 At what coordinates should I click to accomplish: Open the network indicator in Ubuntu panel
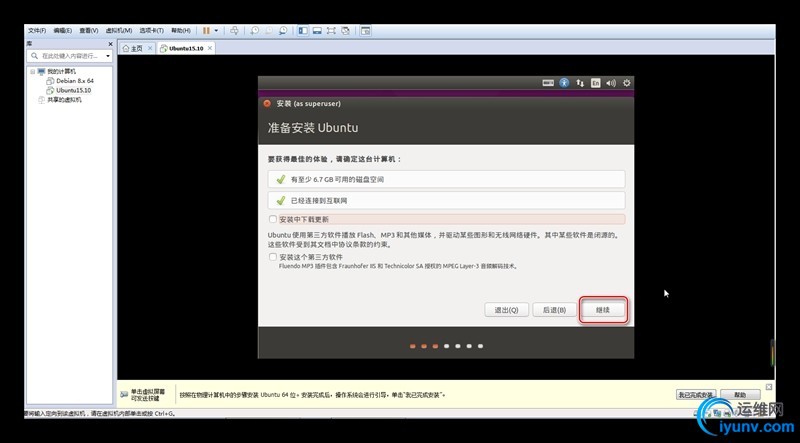pyautogui.click(x=580, y=83)
